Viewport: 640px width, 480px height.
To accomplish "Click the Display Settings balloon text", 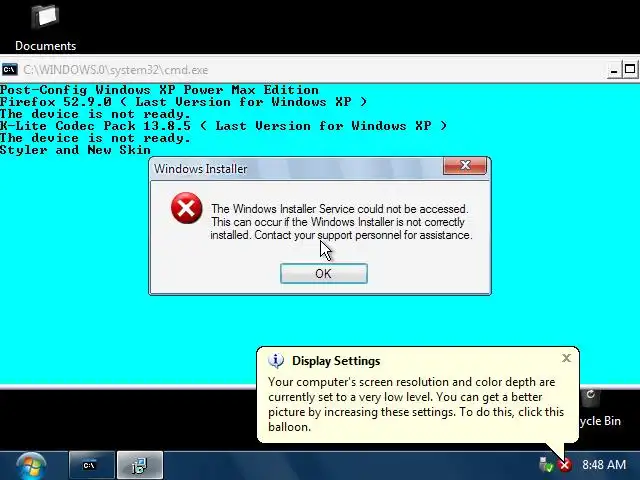I will pyautogui.click(x=416, y=404).
